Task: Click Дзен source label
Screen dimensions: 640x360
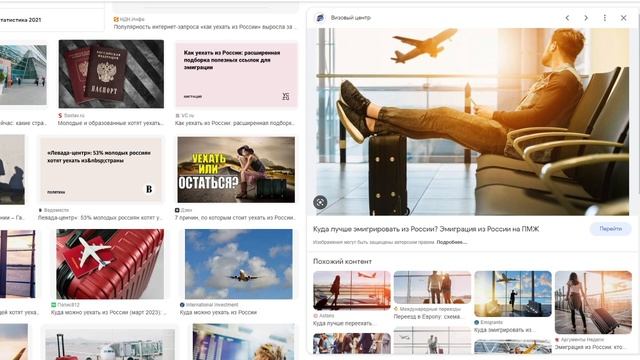Action: pyautogui.click(x=186, y=210)
